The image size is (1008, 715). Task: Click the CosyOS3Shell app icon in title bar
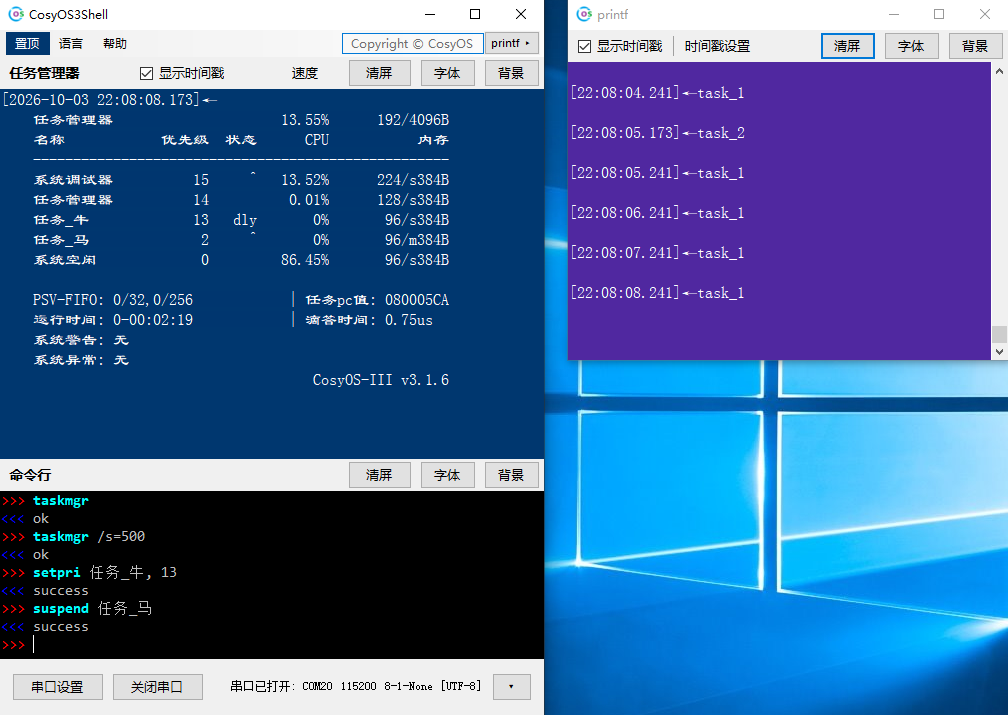15,14
